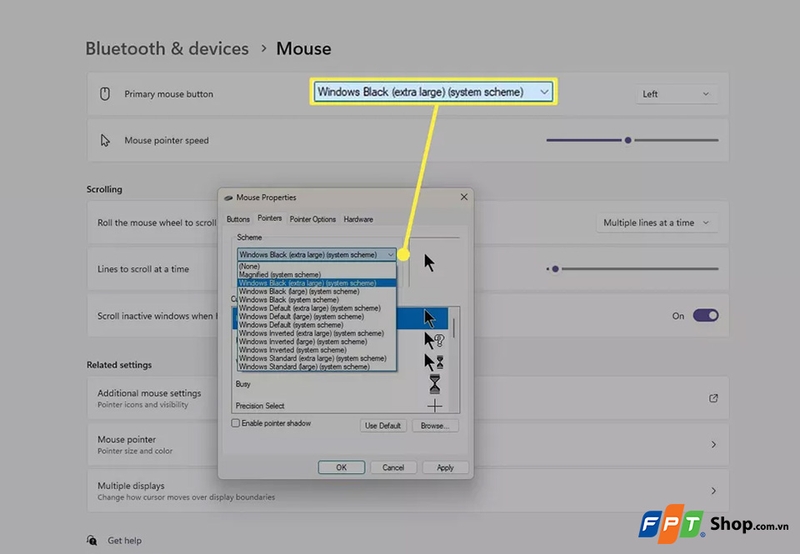Choose Windows Standard (large) (system scheme)
Screen dimensions: 800x554
(316, 366)
